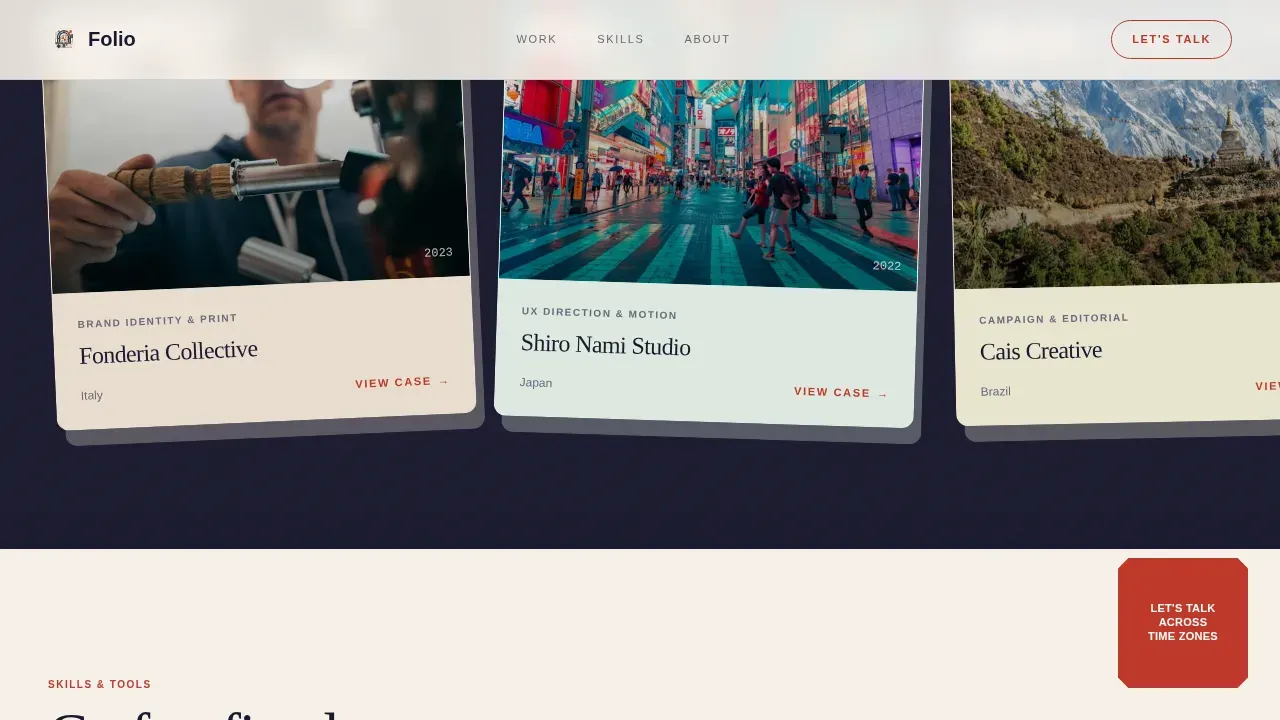Select the Cais Creative title
The image size is (1280, 720).
point(1040,351)
